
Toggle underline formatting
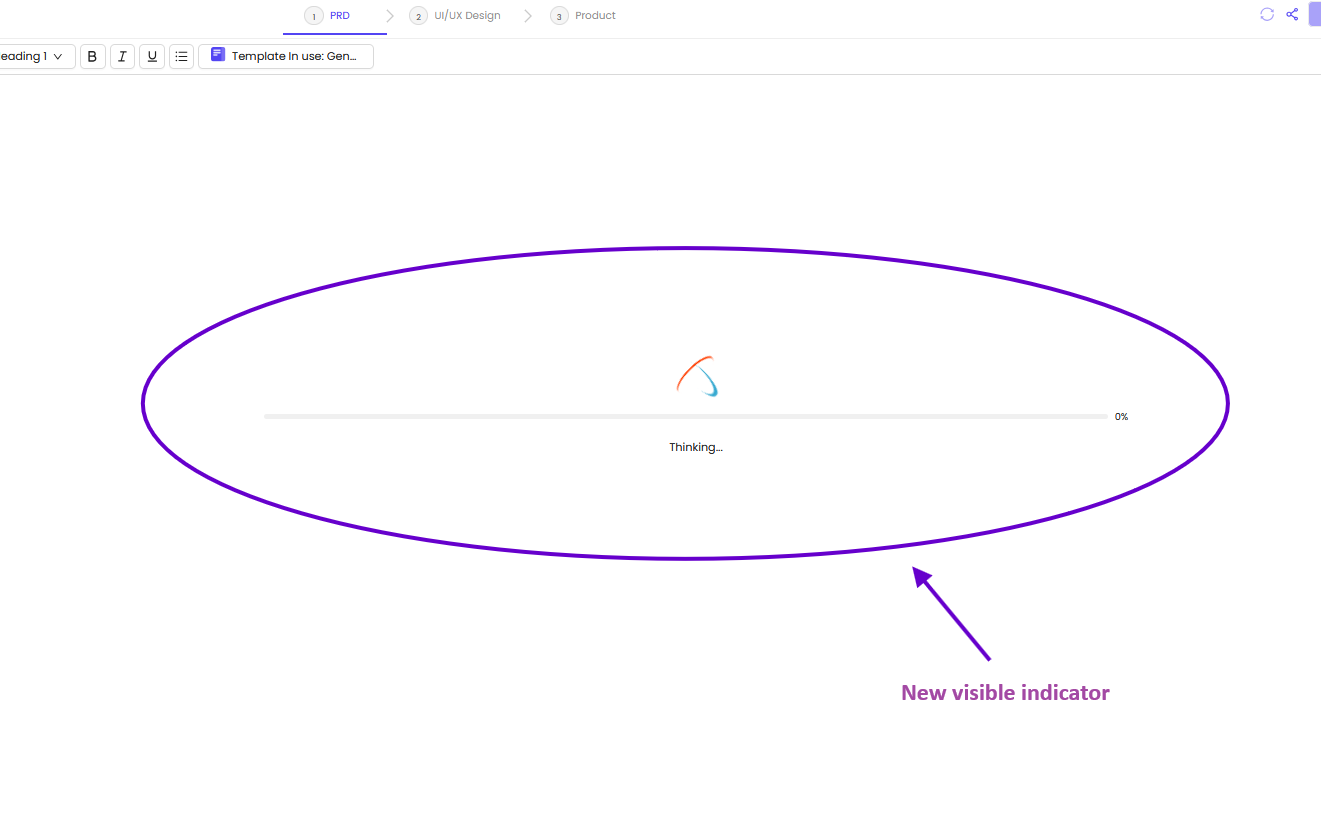tap(151, 56)
